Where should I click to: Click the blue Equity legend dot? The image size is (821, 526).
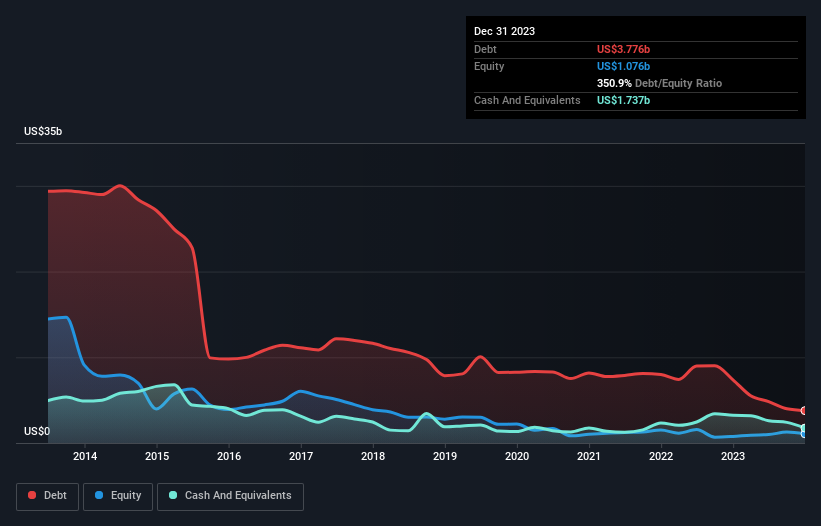[99, 495]
